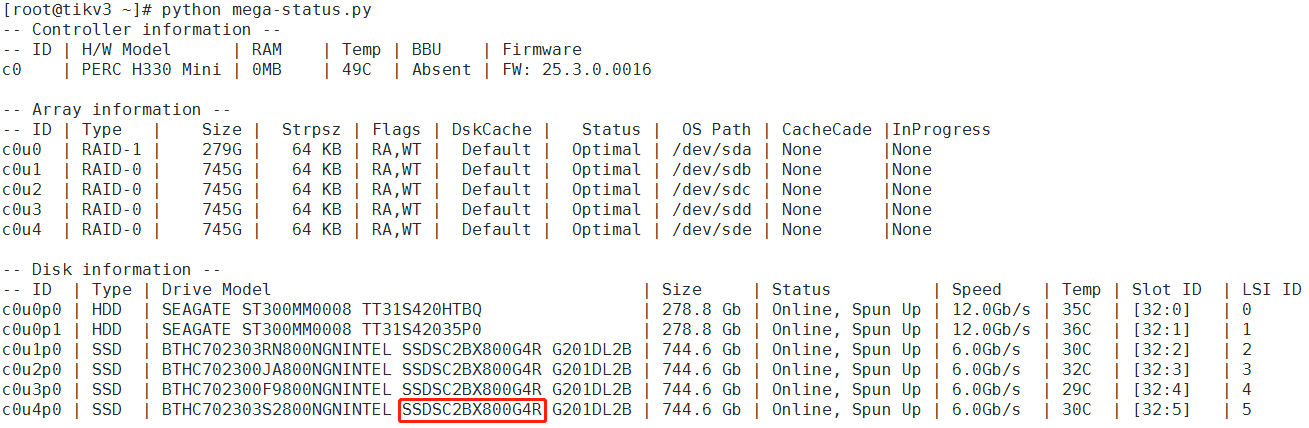Viewport: 1309px width, 428px height.
Task: Click disk ID c0u4p0 in disk table
Action: [x=31, y=410]
